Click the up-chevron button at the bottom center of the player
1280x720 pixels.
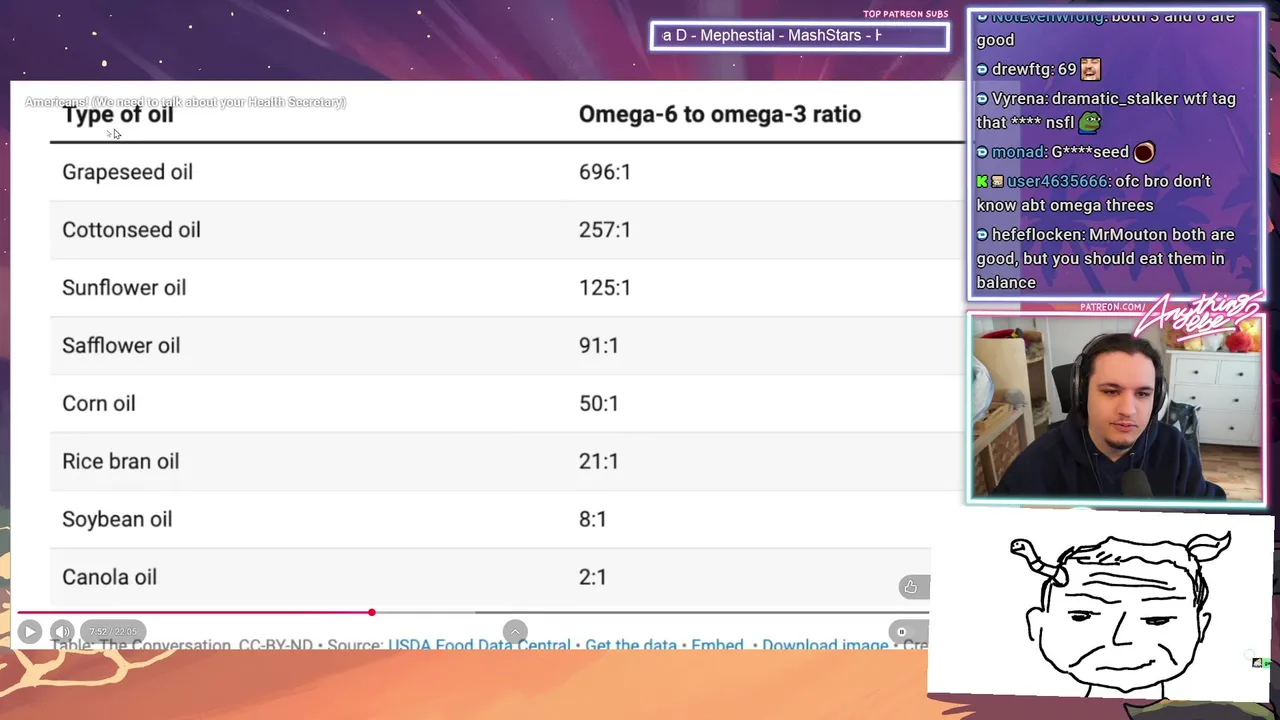[515, 631]
